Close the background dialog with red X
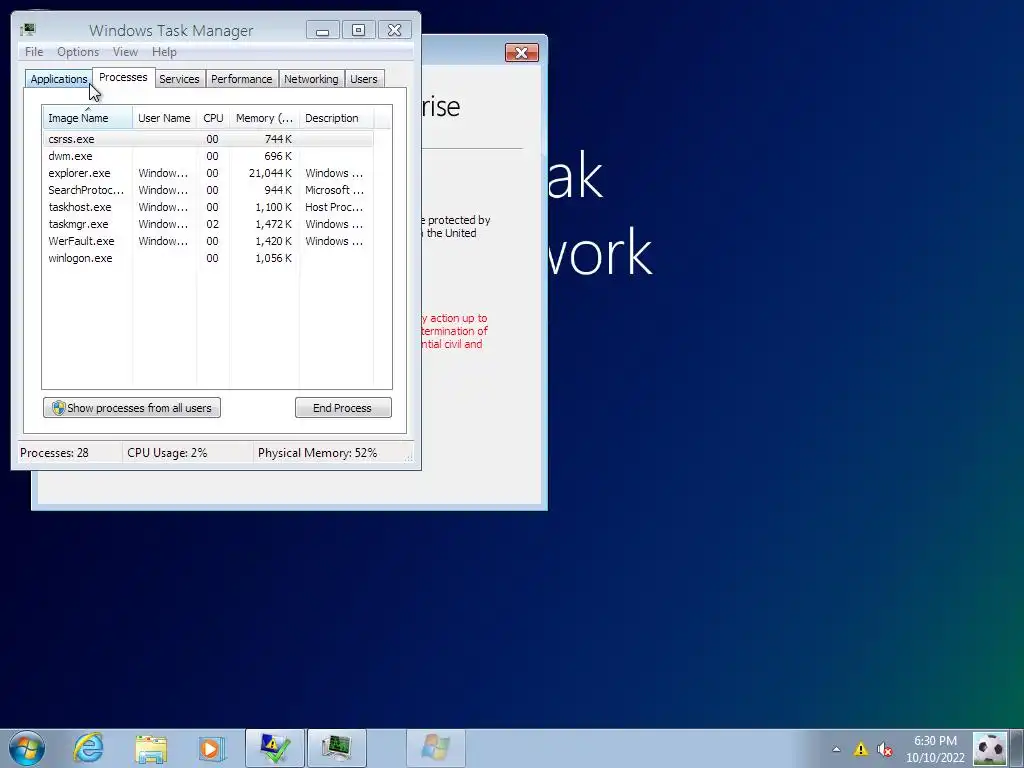1024x768 pixels. (521, 53)
